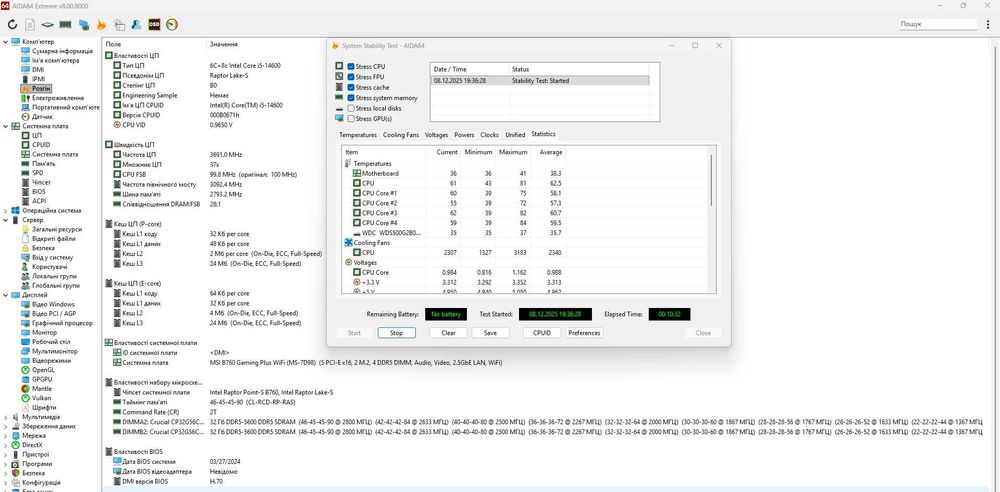This screenshot has height=492, width=1000.
Task: Open the flame stability test toolbar icon
Action: point(101,25)
